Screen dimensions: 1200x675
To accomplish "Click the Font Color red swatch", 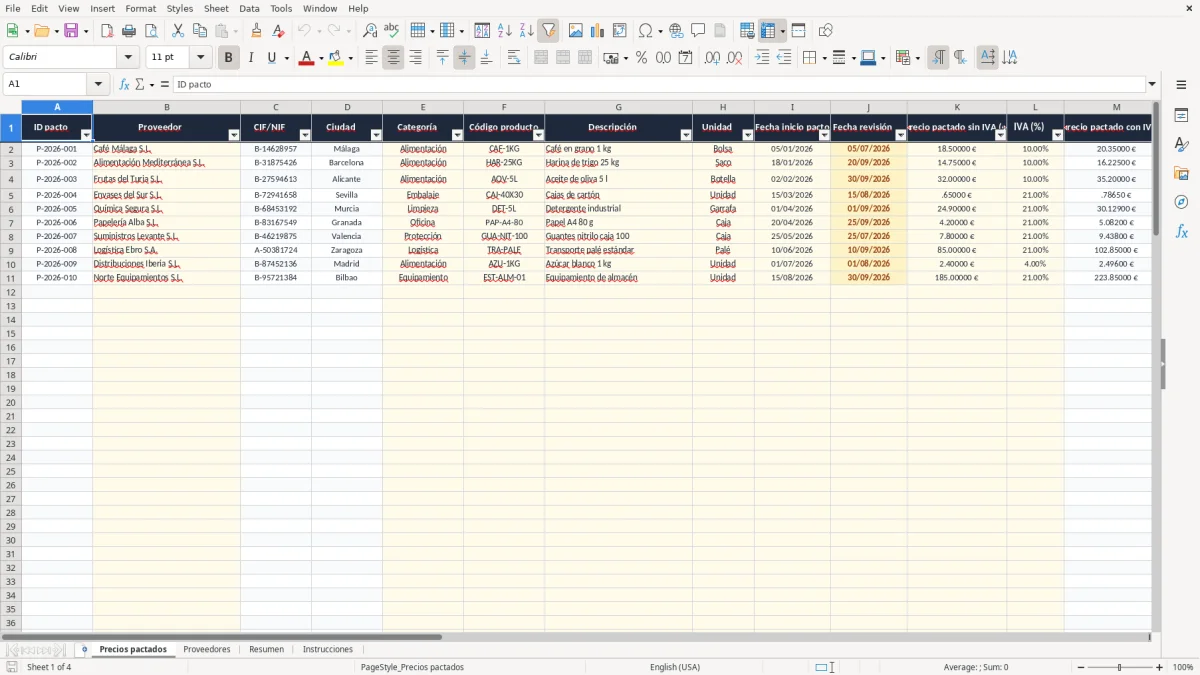I will [305, 58].
